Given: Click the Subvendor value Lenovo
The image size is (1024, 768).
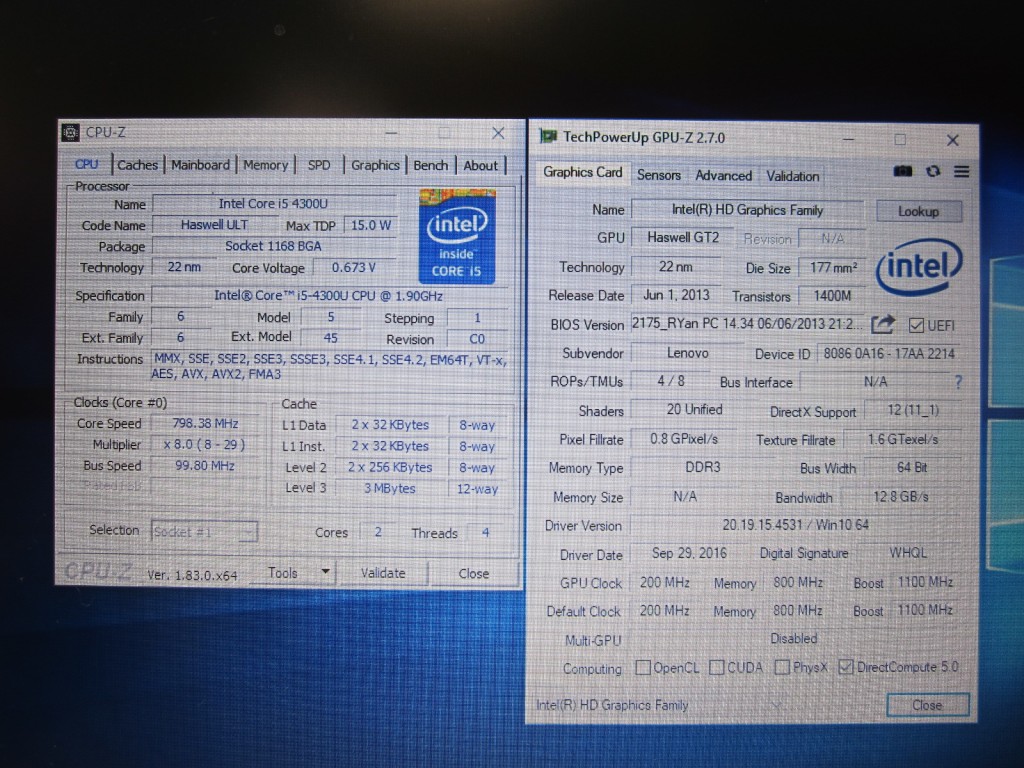Looking at the screenshot, I should click(x=687, y=353).
